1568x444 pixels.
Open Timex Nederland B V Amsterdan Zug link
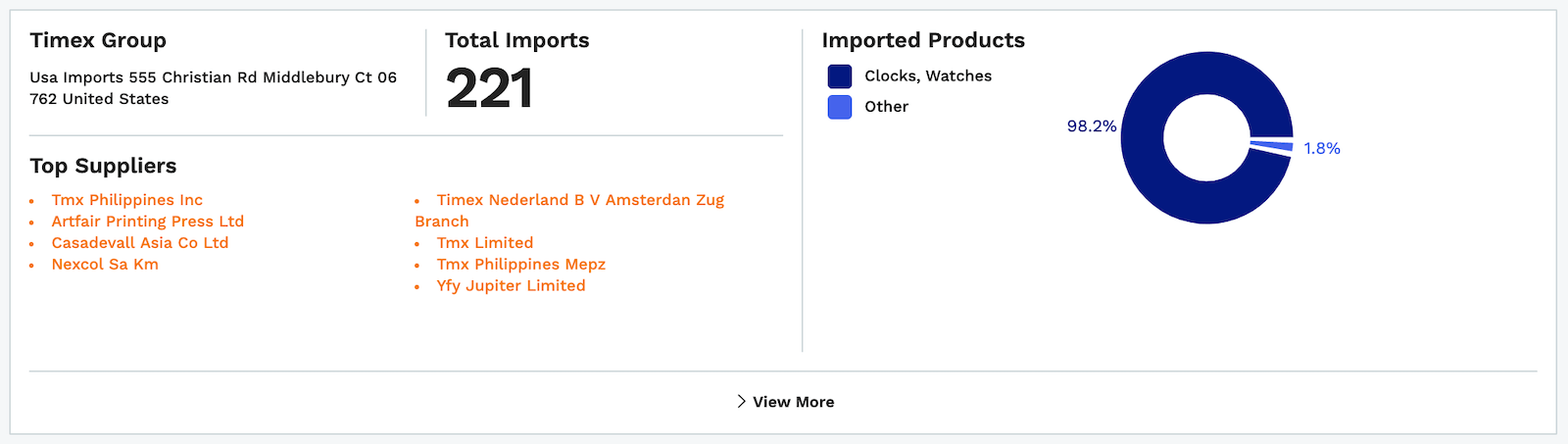580,200
